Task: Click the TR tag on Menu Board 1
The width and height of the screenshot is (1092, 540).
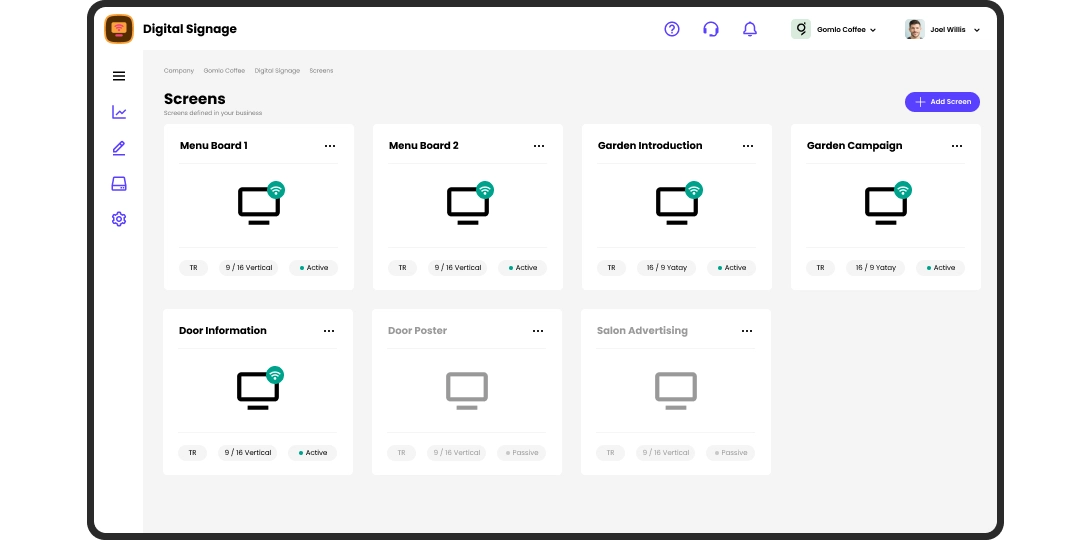Action: click(194, 268)
